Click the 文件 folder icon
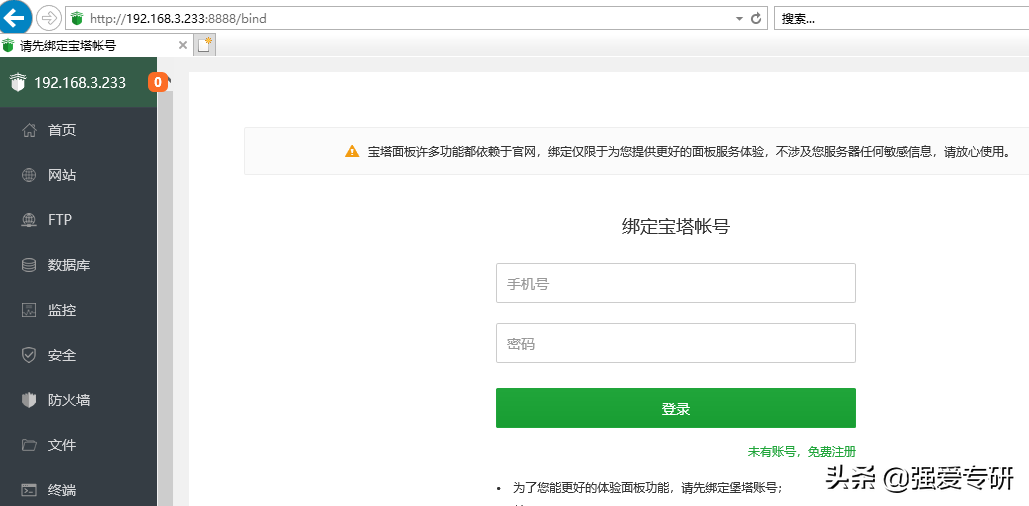 [29, 445]
